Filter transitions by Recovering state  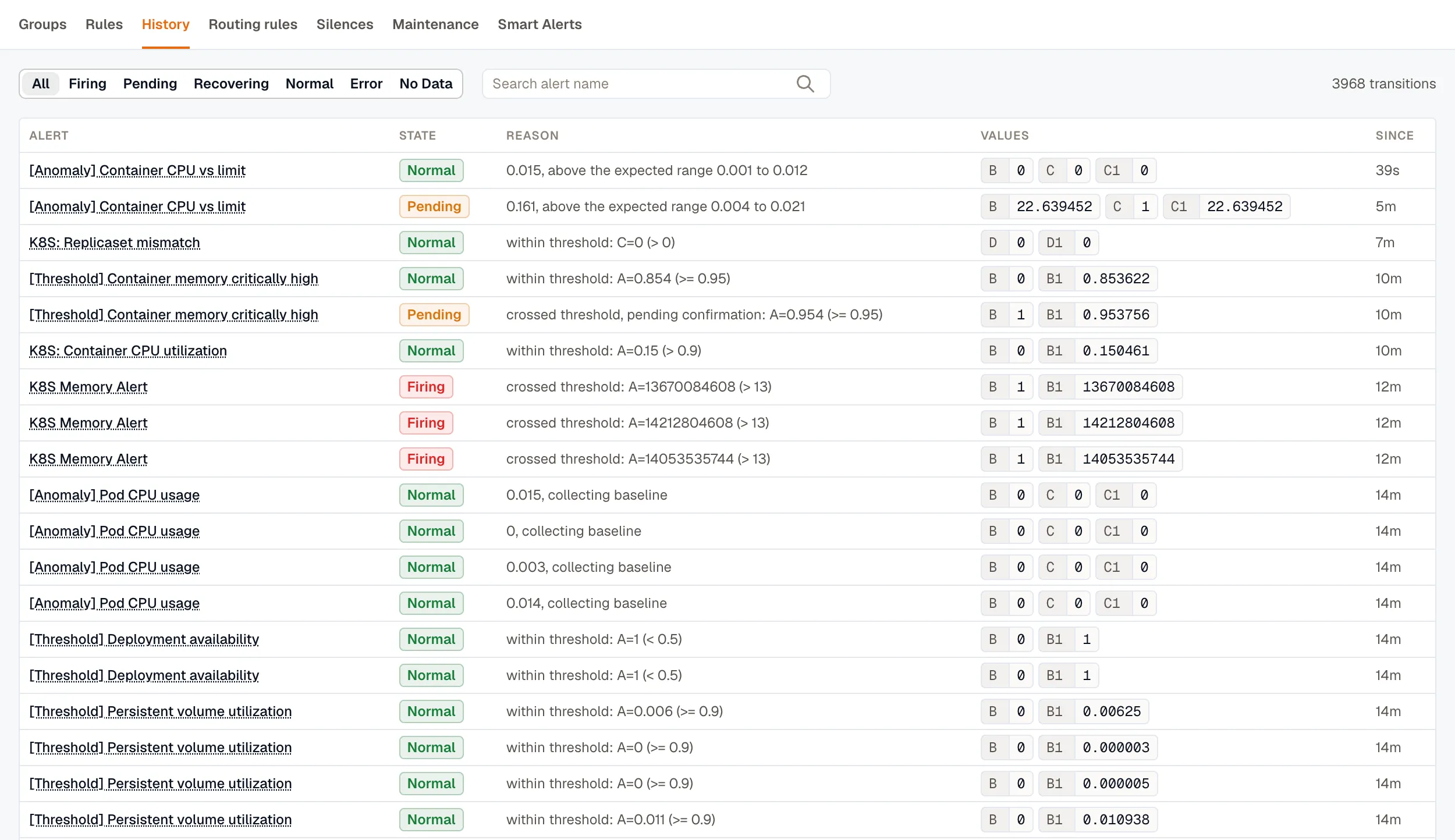pos(231,84)
